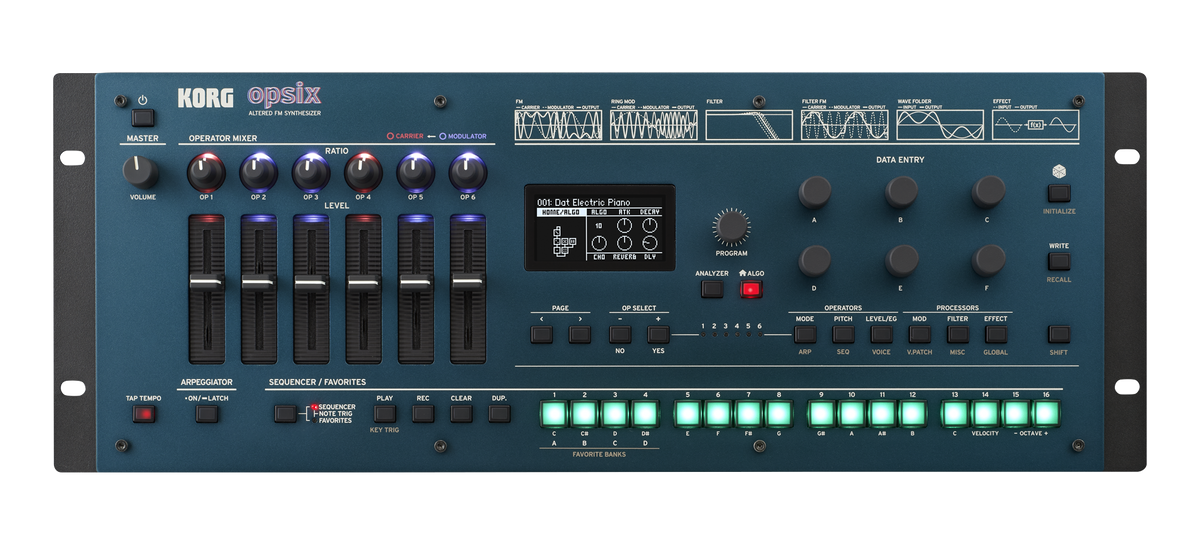The width and height of the screenshot is (1200, 545).
Task: Click the red TAP TEMPO button
Action: click(x=144, y=414)
